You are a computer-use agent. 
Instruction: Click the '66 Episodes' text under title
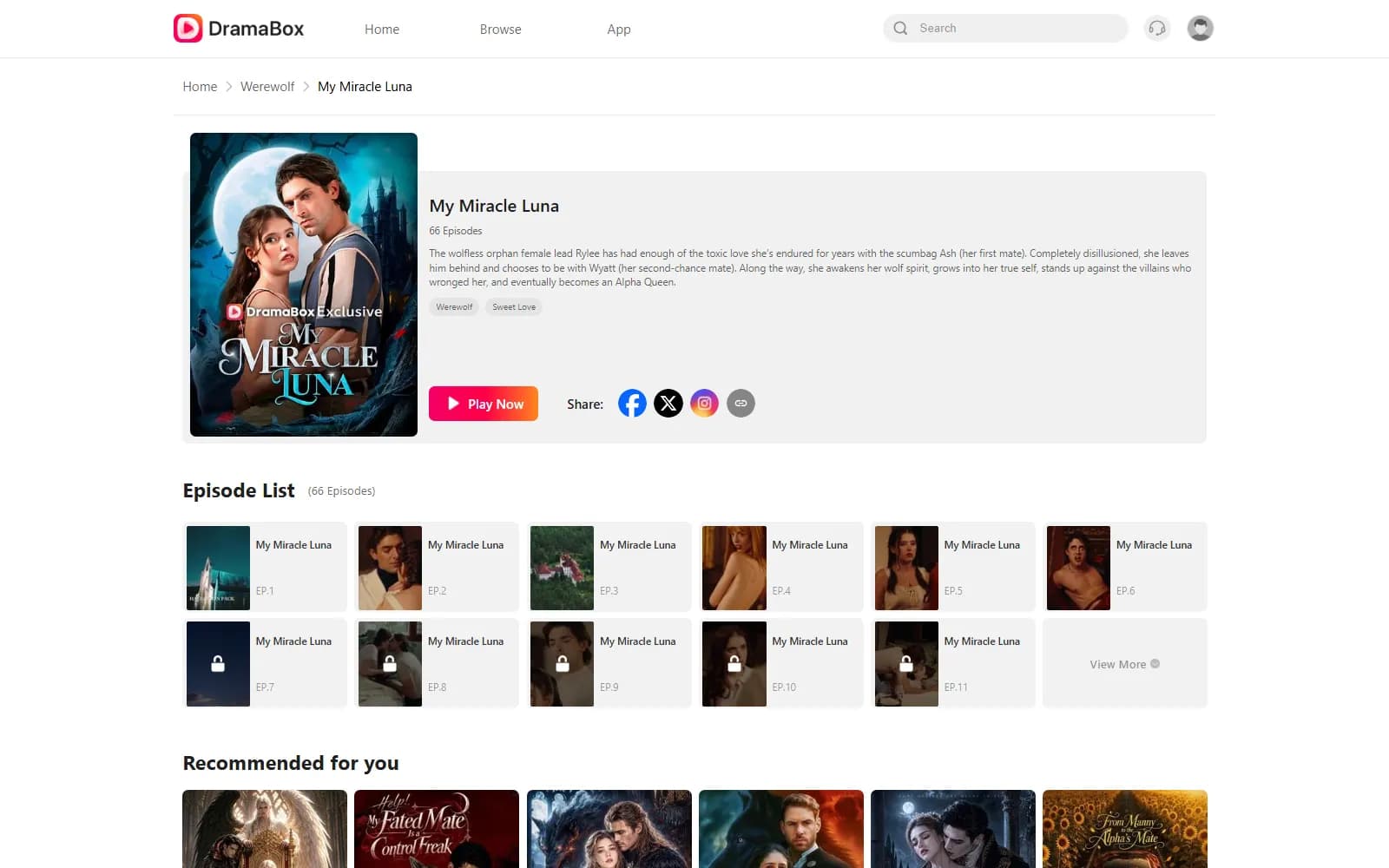point(456,231)
